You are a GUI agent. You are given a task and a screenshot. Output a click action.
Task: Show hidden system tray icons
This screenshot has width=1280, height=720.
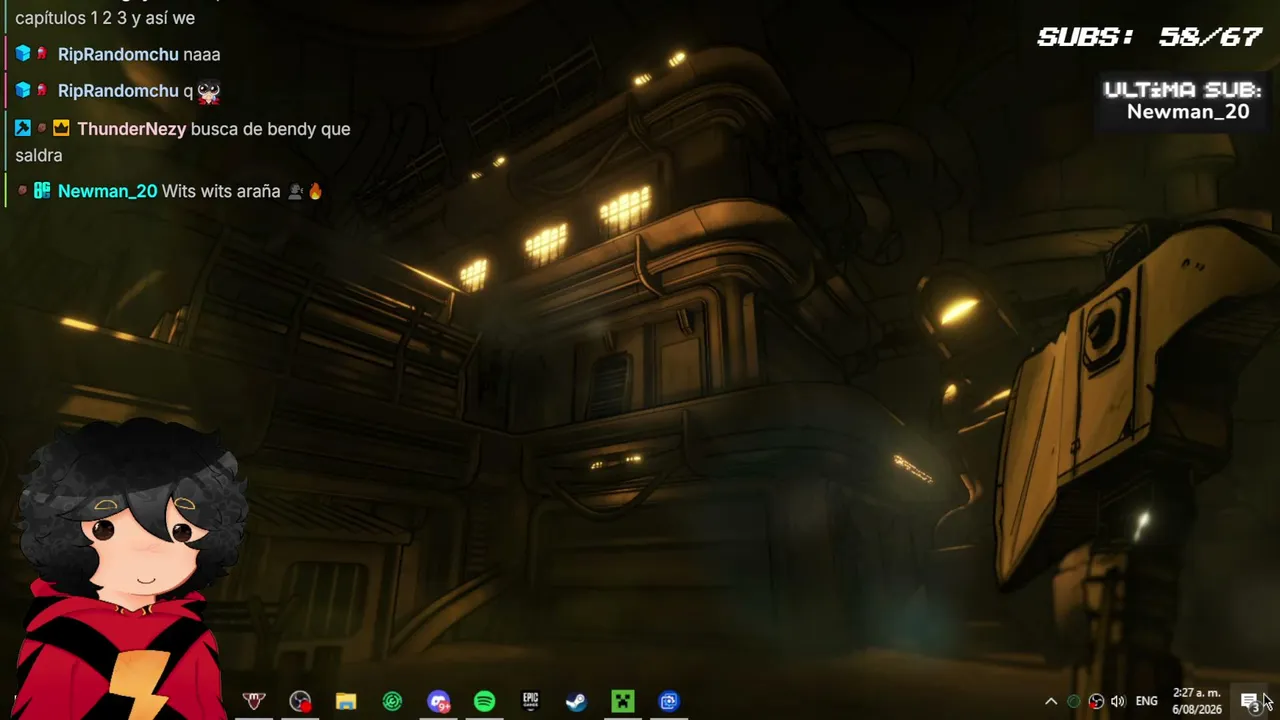pyautogui.click(x=1051, y=701)
